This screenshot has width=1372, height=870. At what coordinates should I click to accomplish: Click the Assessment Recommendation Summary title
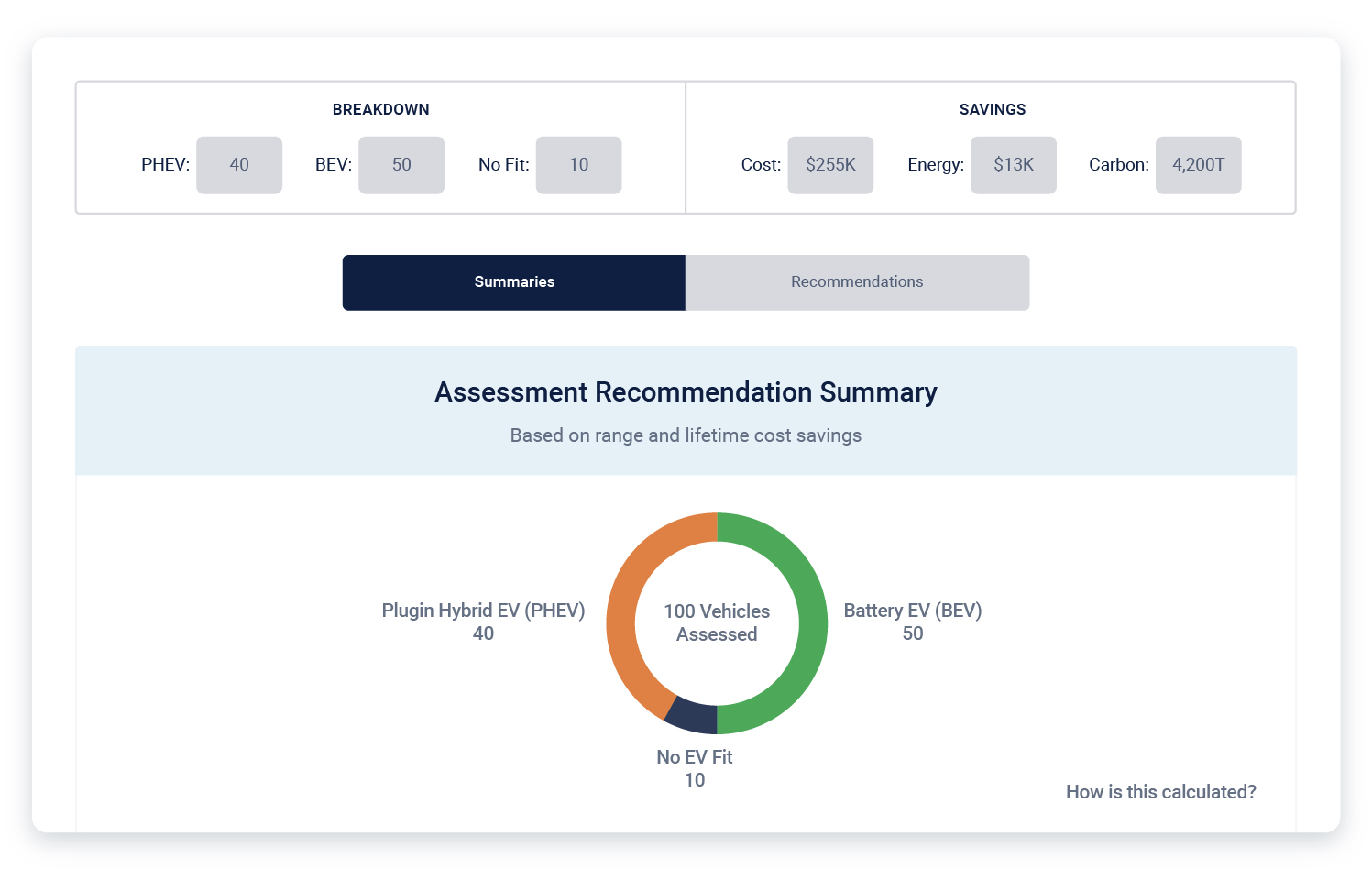[686, 392]
